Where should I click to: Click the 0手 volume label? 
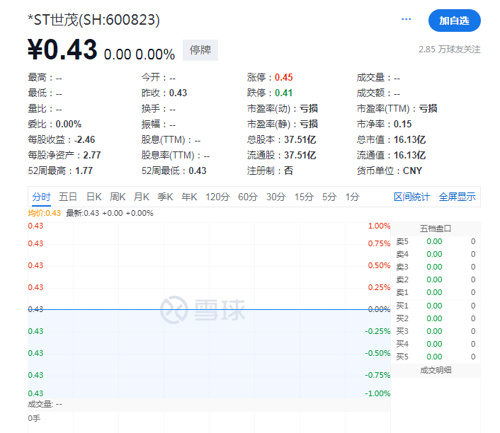click(34, 418)
